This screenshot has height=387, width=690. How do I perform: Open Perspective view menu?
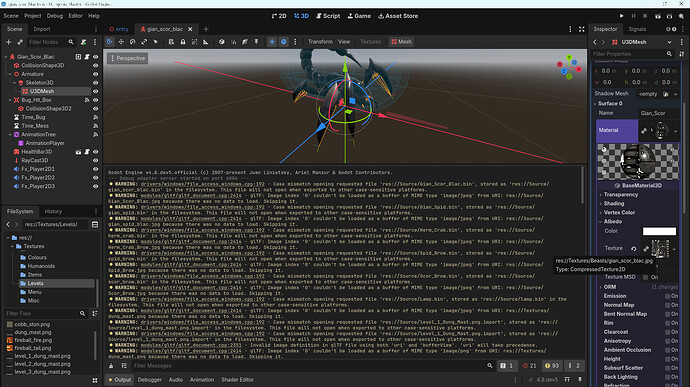pyautogui.click(x=127, y=58)
